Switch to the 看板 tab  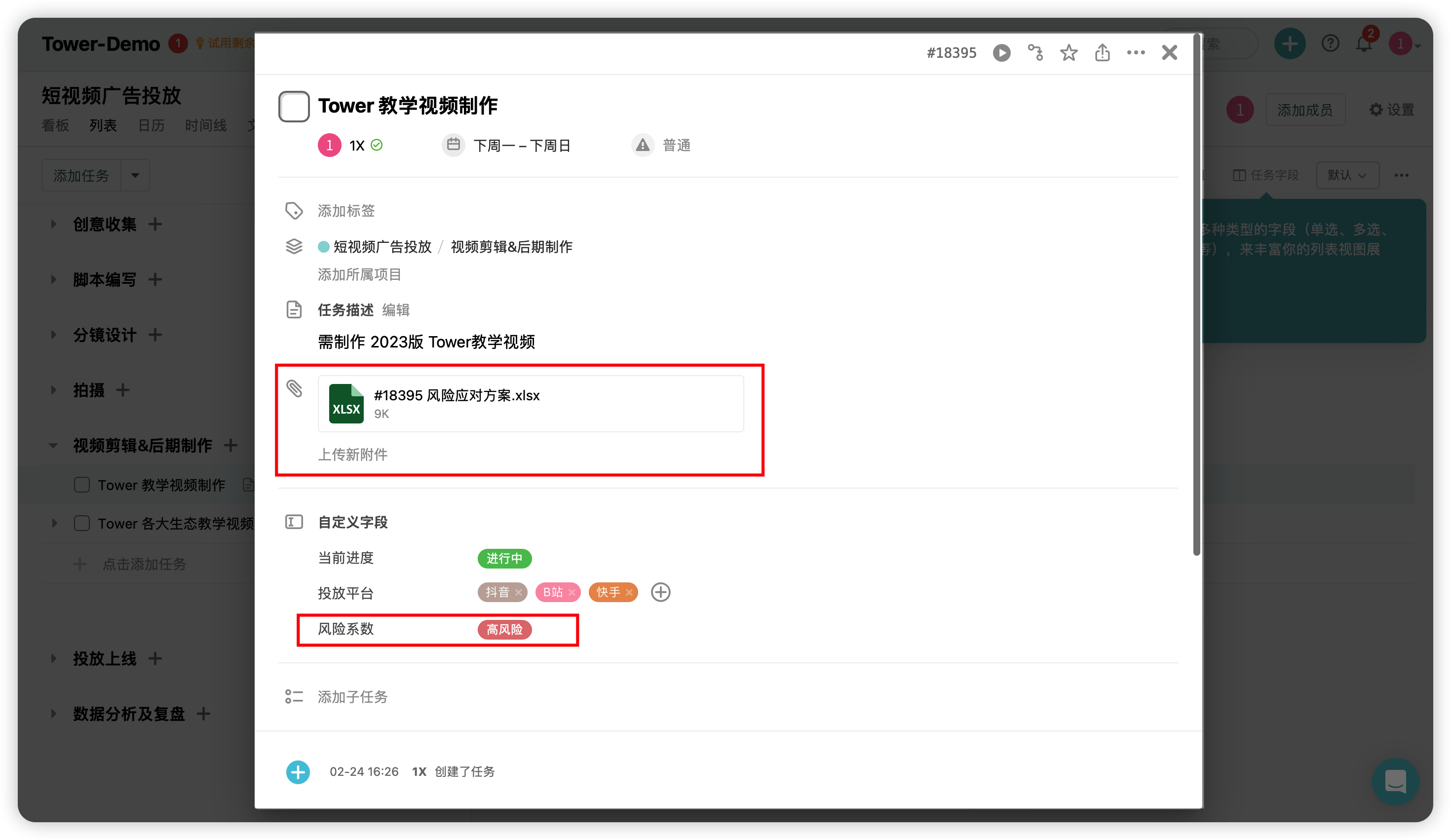point(55,125)
